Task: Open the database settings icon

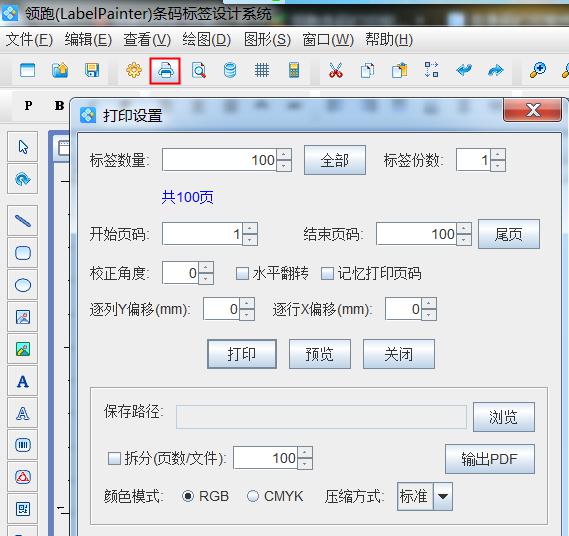Action: pos(230,70)
